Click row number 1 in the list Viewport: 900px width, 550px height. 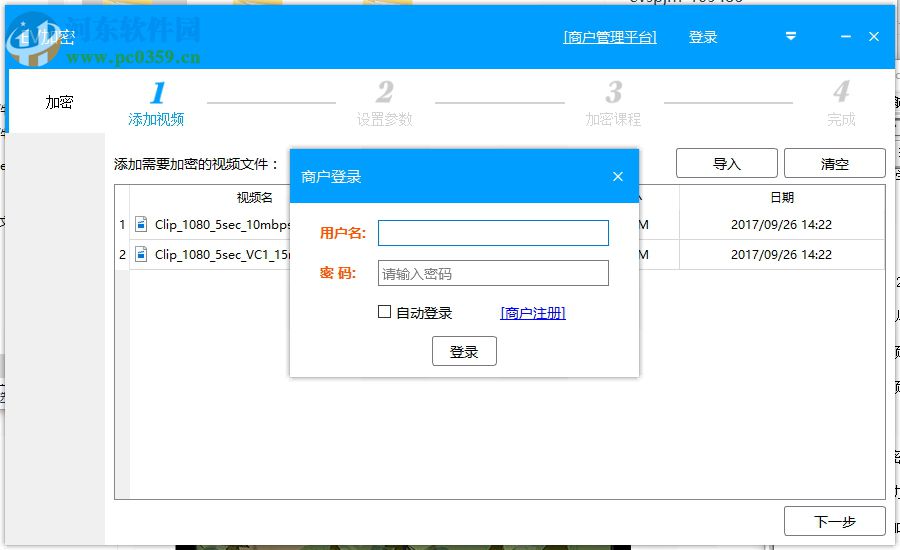tap(122, 224)
